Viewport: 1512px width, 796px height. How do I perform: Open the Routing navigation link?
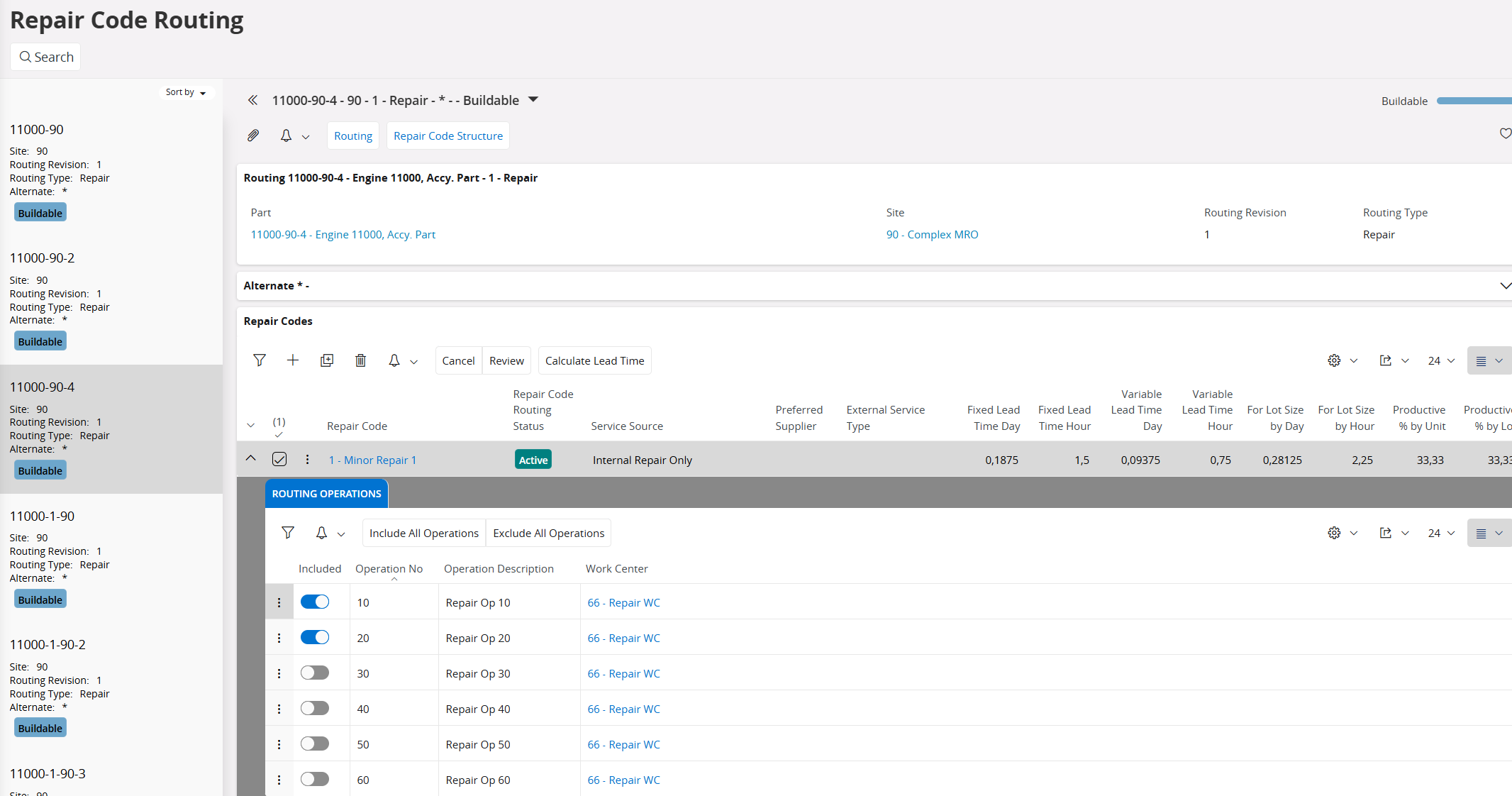coord(353,136)
